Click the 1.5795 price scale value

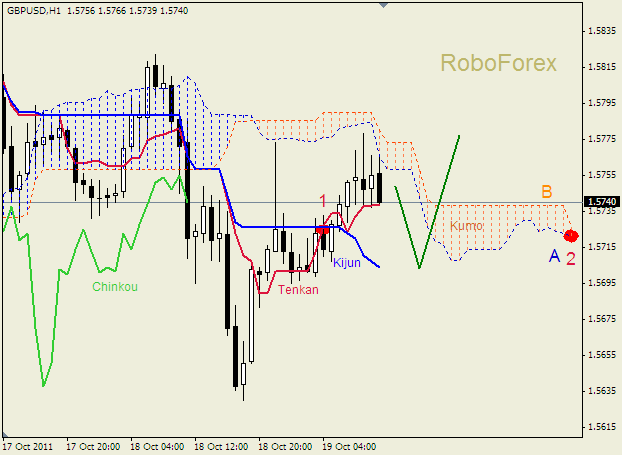[x=602, y=103]
